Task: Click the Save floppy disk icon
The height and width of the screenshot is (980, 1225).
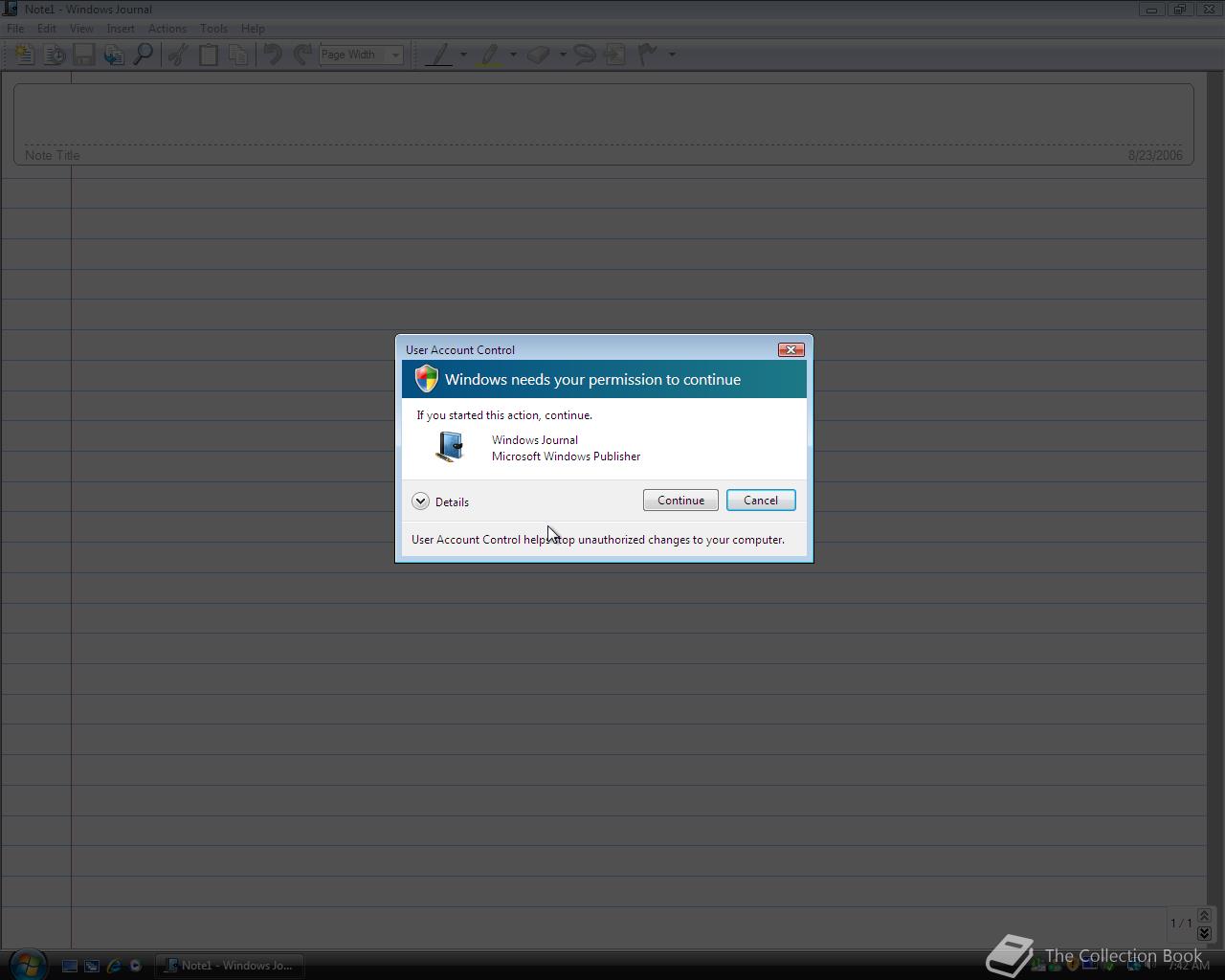Action: pos(84,55)
